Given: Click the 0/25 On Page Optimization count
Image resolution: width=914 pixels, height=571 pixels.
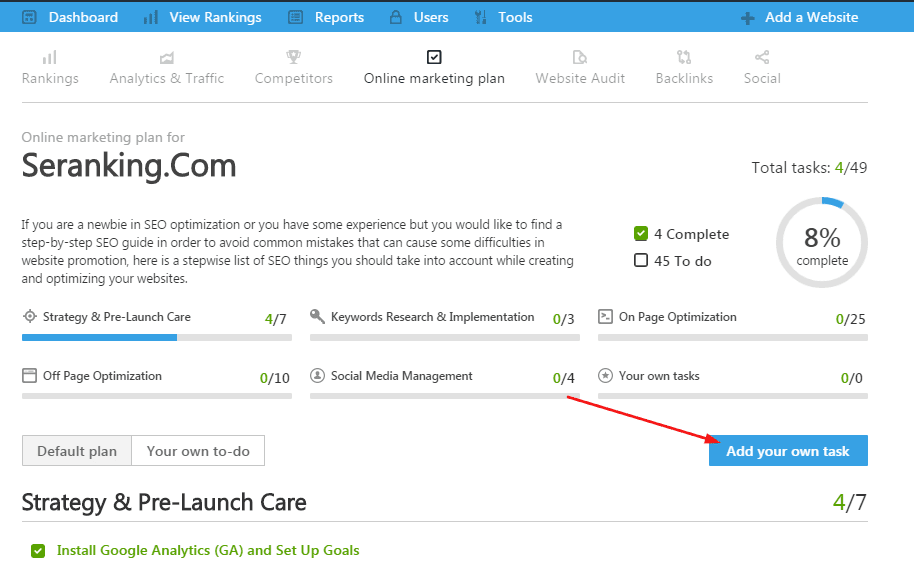Looking at the screenshot, I should [850, 319].
